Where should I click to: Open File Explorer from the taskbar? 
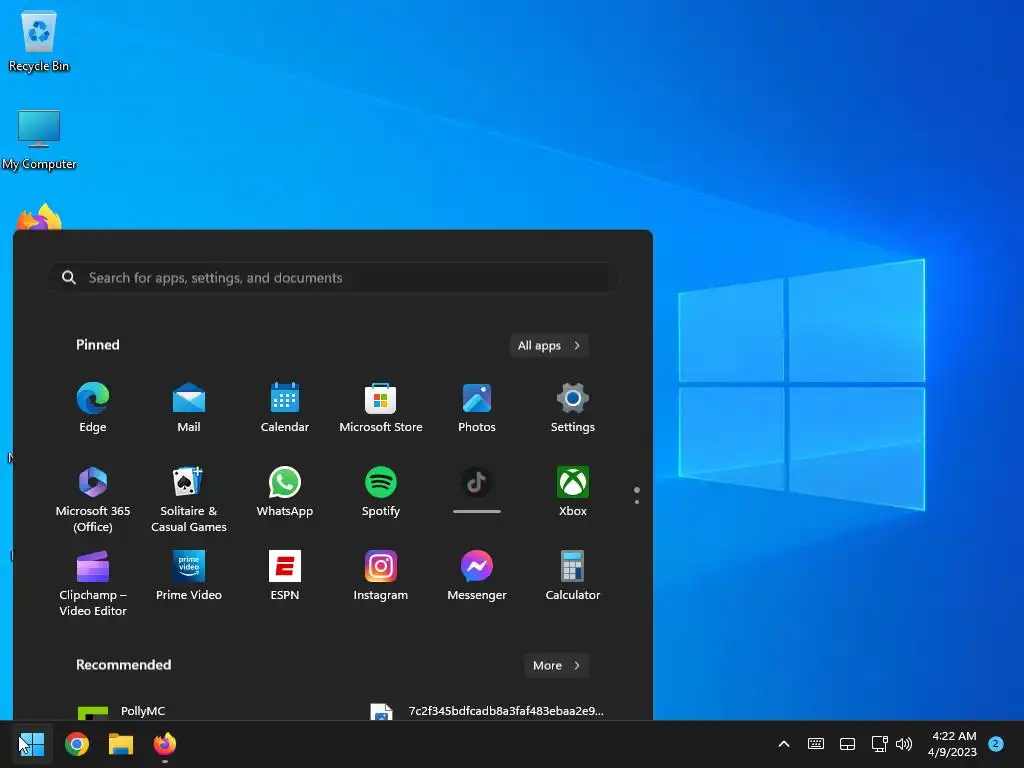(121, 744)
